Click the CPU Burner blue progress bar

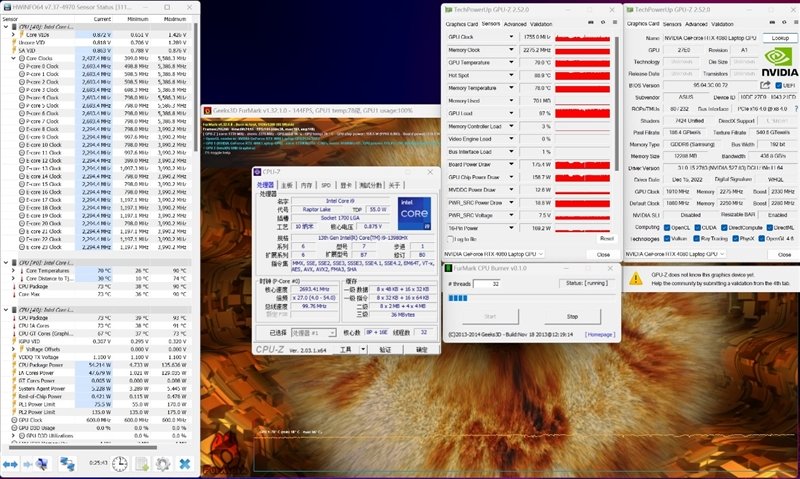[x=458, y=298]
